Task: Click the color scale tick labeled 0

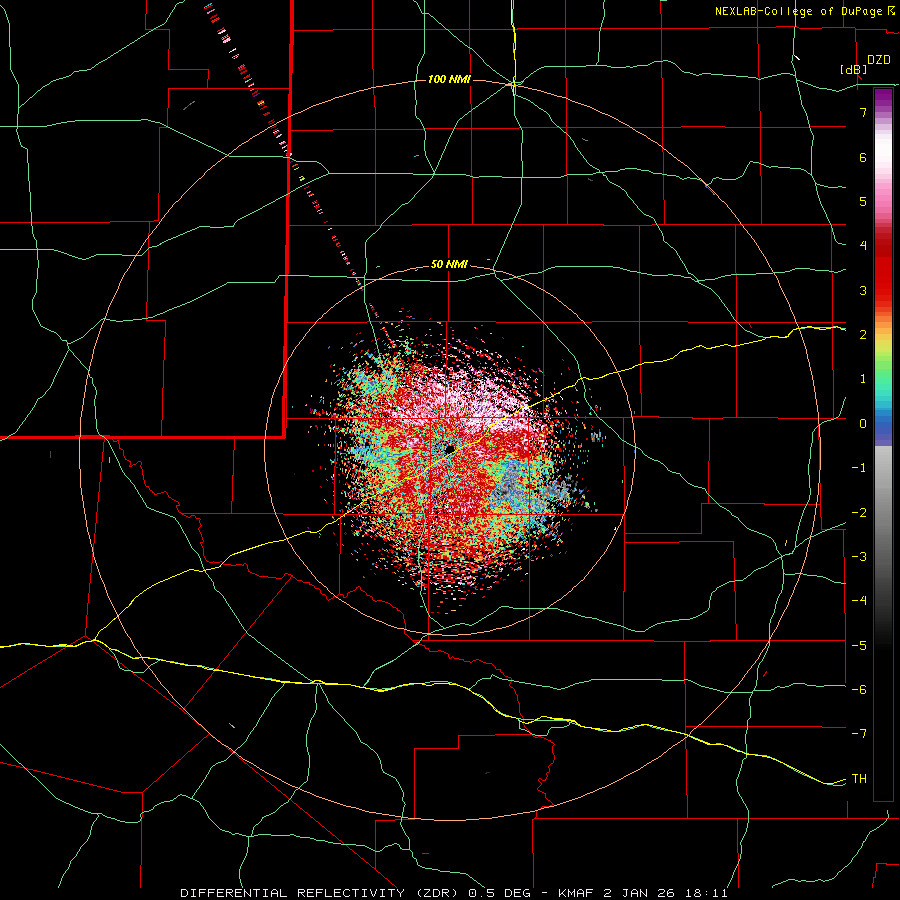Action: 863,424
